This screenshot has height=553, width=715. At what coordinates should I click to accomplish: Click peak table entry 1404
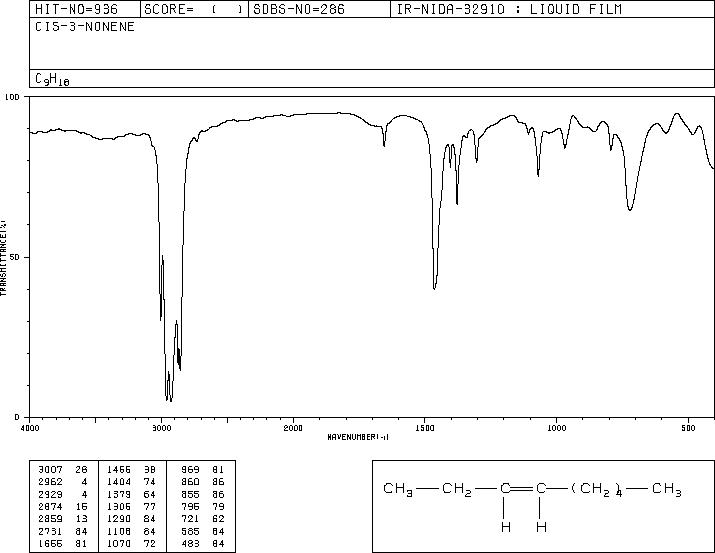tap(119, 481)
